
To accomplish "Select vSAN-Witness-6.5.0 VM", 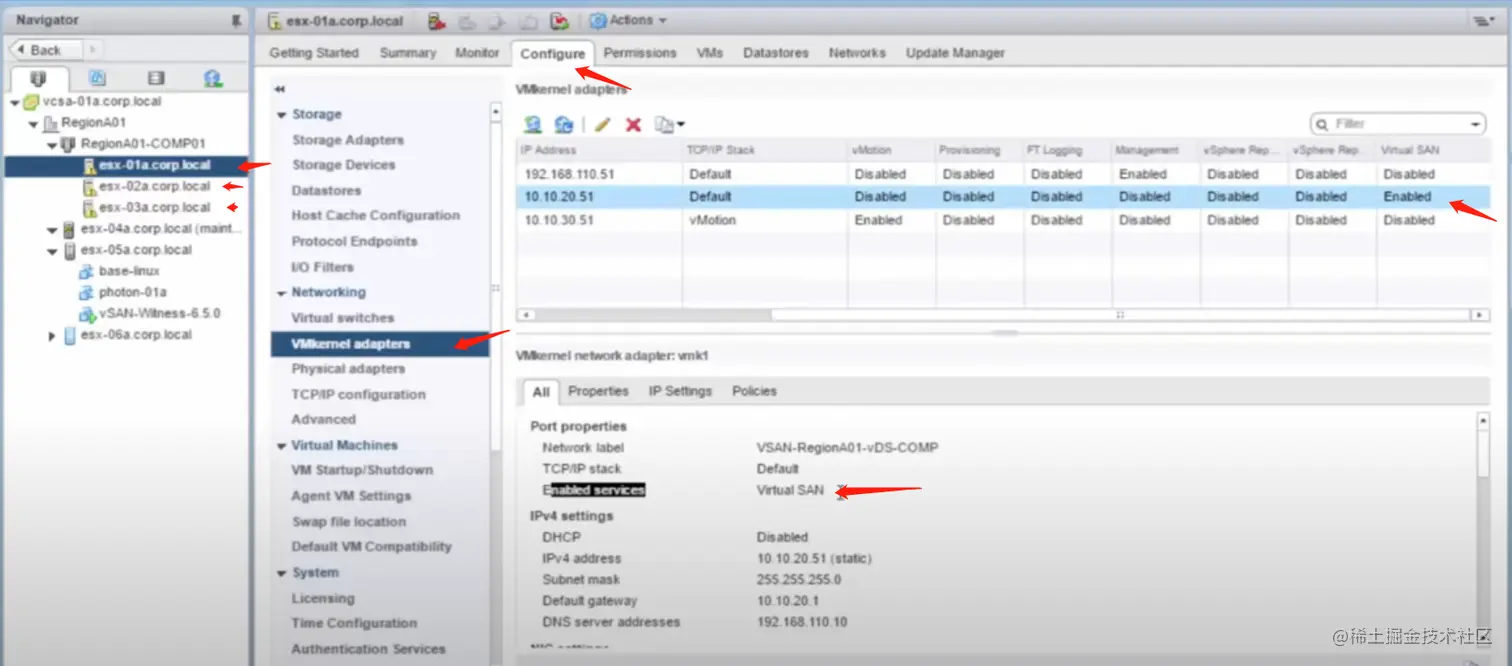I will point(160,313).
